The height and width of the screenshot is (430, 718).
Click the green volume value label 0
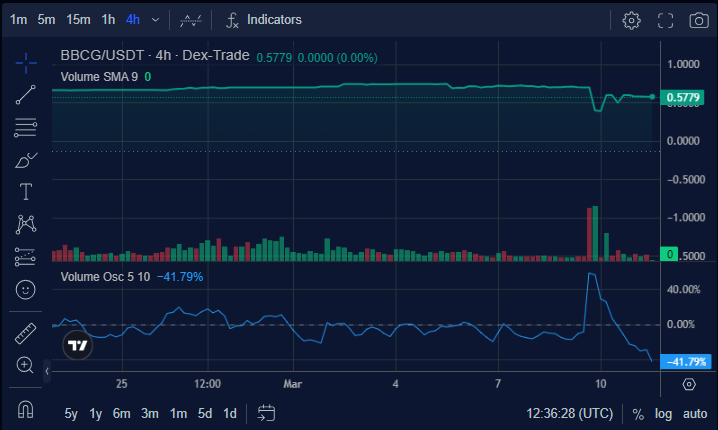[669, 254]
